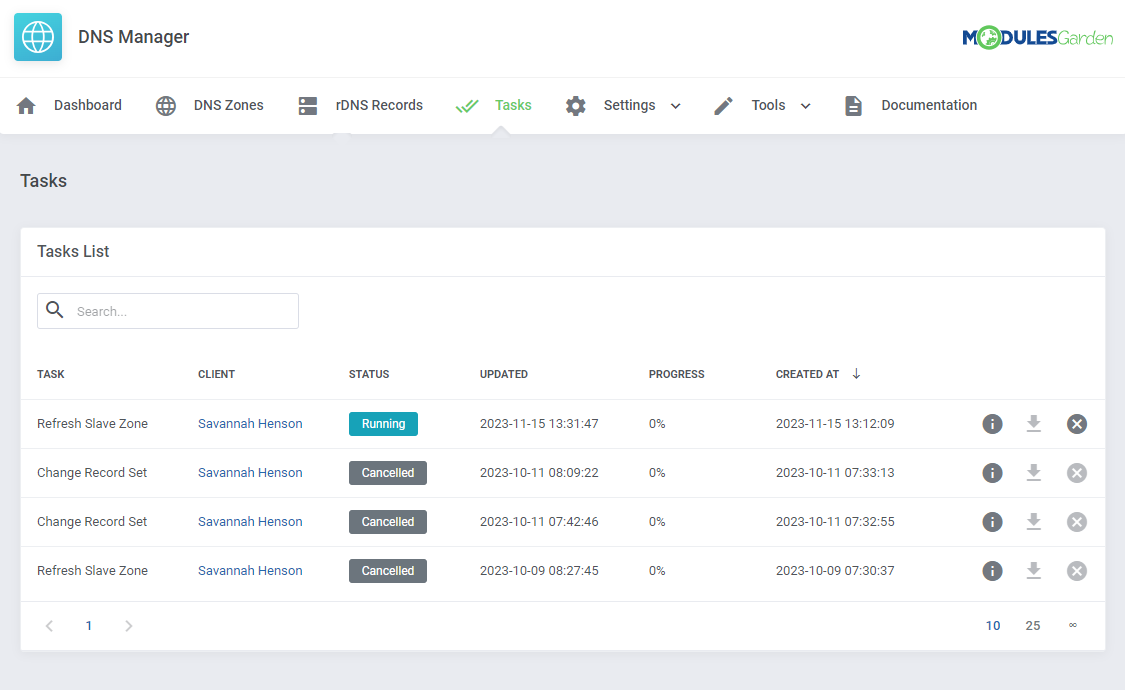This screenshot has height=690, width=1125.
Task: Click cancel icon for task created 2023-10-11 07:32:55
Action: coord(1077,521)
